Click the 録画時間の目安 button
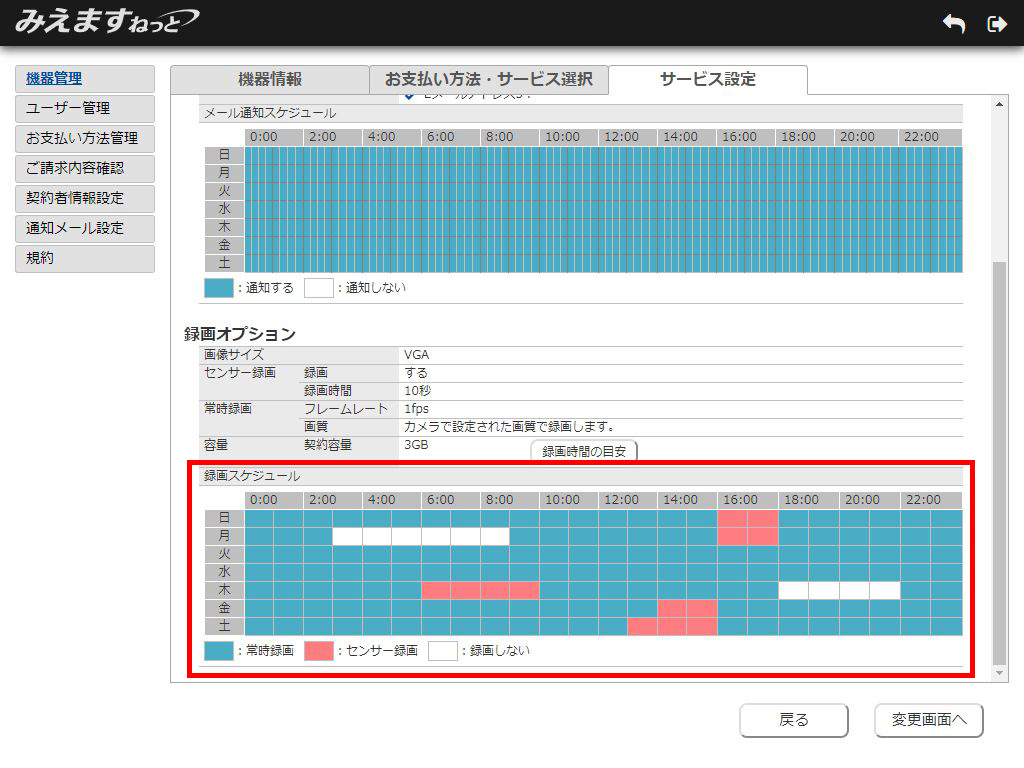 (x=583, y=452)
